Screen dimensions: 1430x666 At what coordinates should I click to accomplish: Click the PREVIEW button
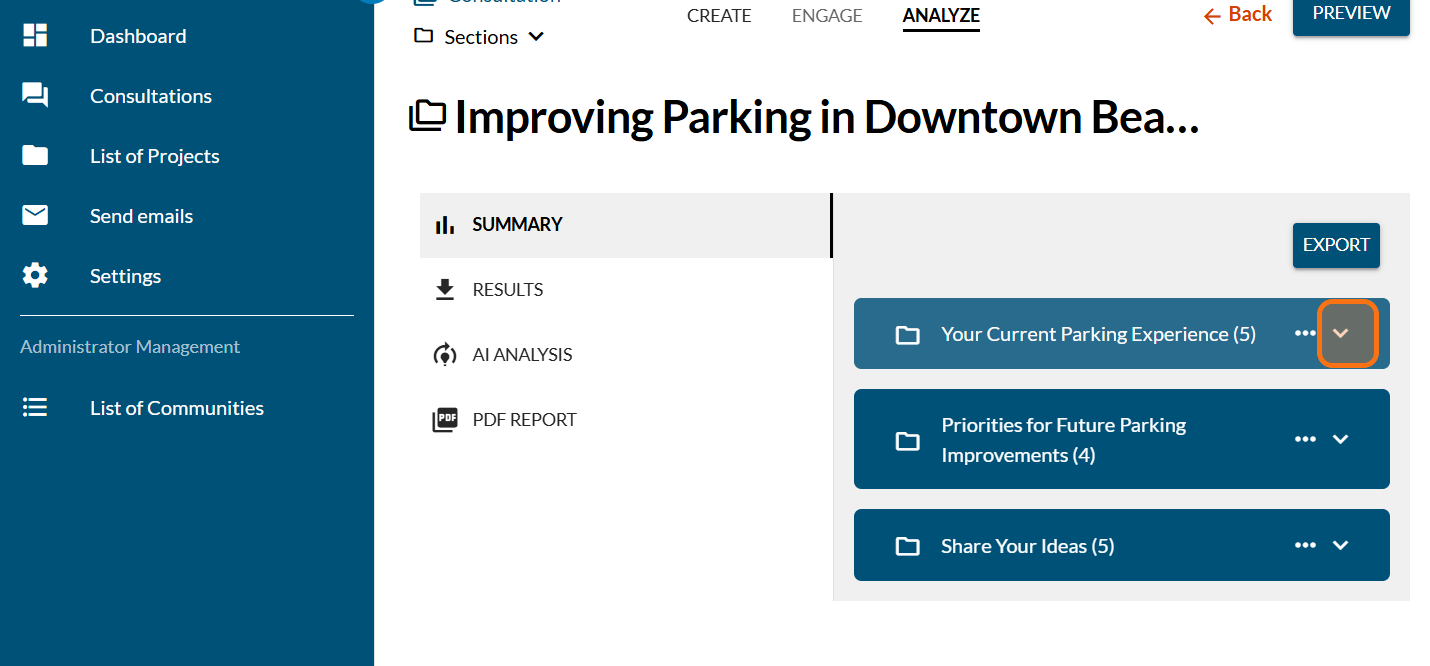[1351, 14]
